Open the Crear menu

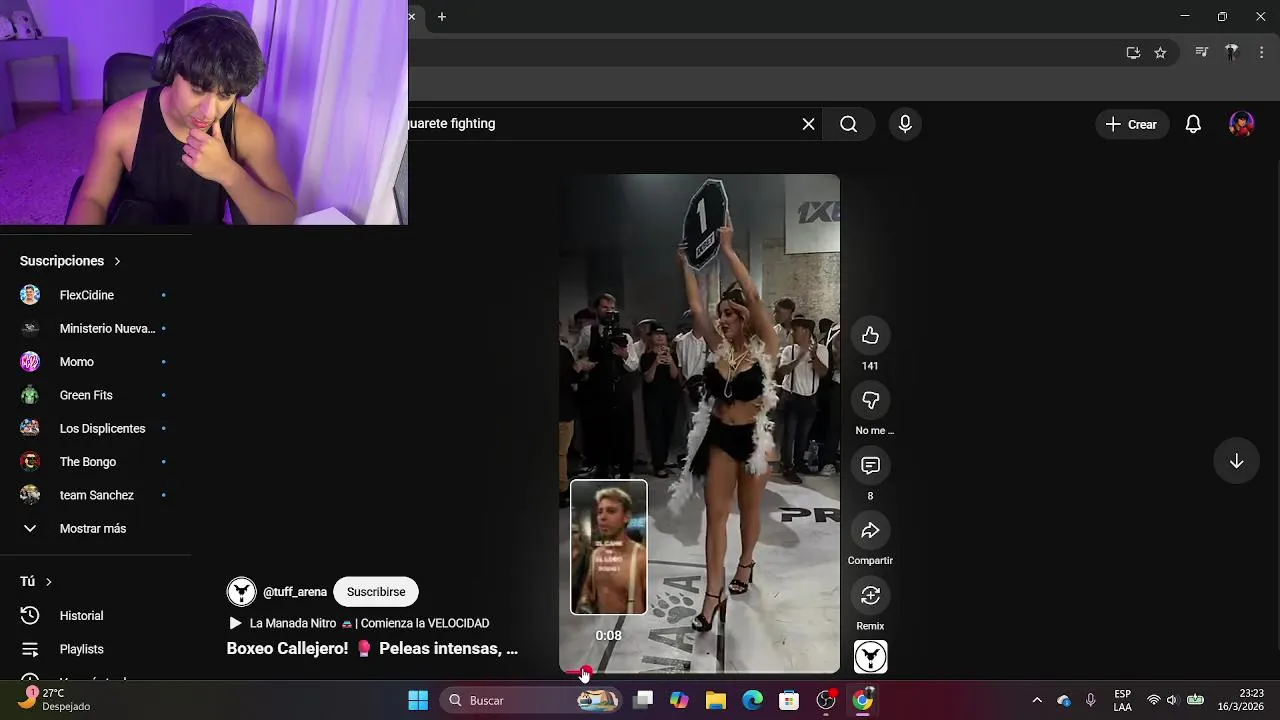click(1132, 124)
